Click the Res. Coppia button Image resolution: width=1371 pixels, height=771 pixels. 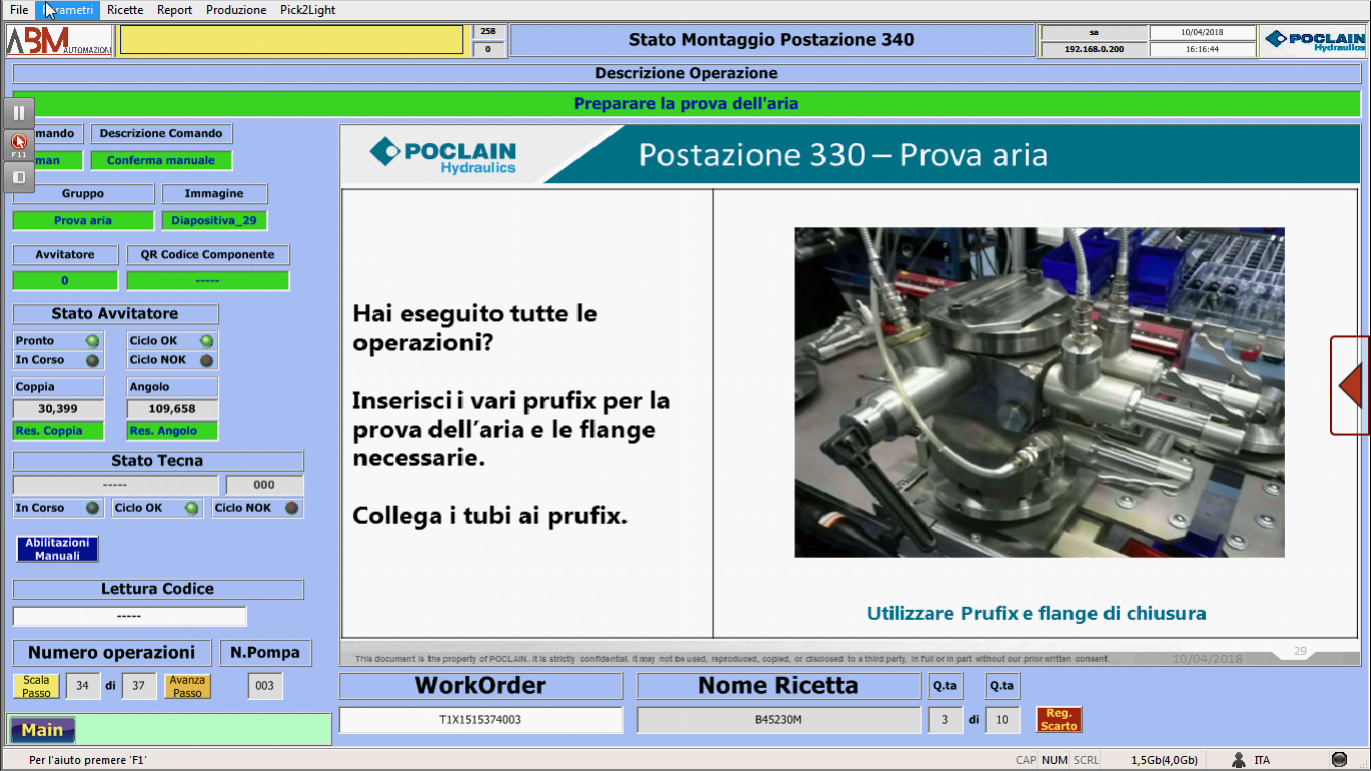[58, 431]
